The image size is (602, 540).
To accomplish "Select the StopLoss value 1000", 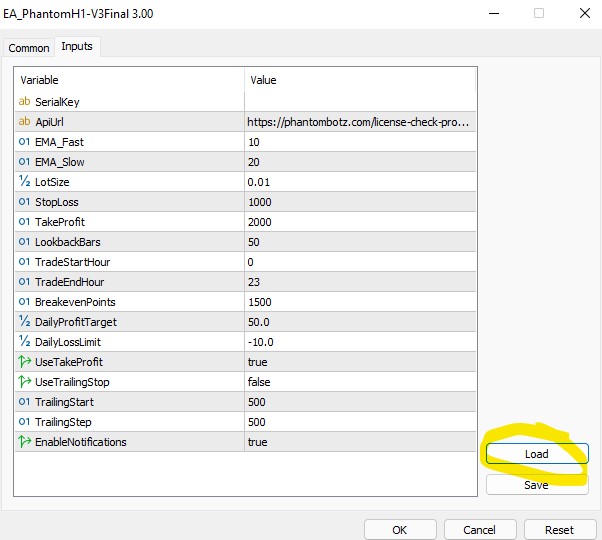I will coord(360,201).
